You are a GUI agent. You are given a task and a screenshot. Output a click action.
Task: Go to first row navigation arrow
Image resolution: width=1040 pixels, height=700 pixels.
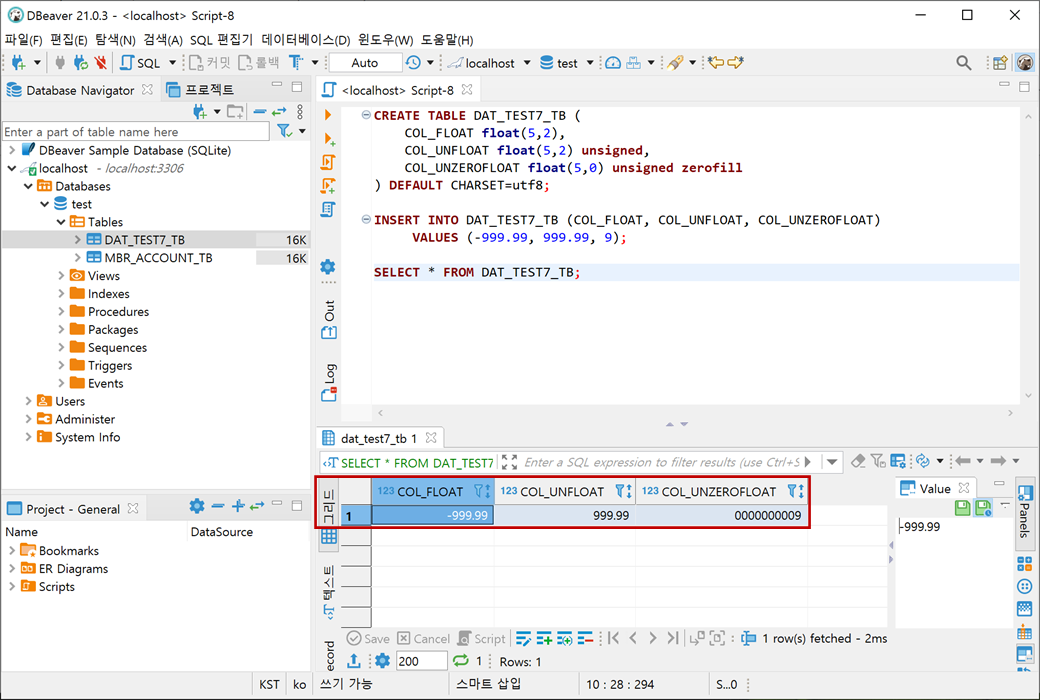click(614, 638)
